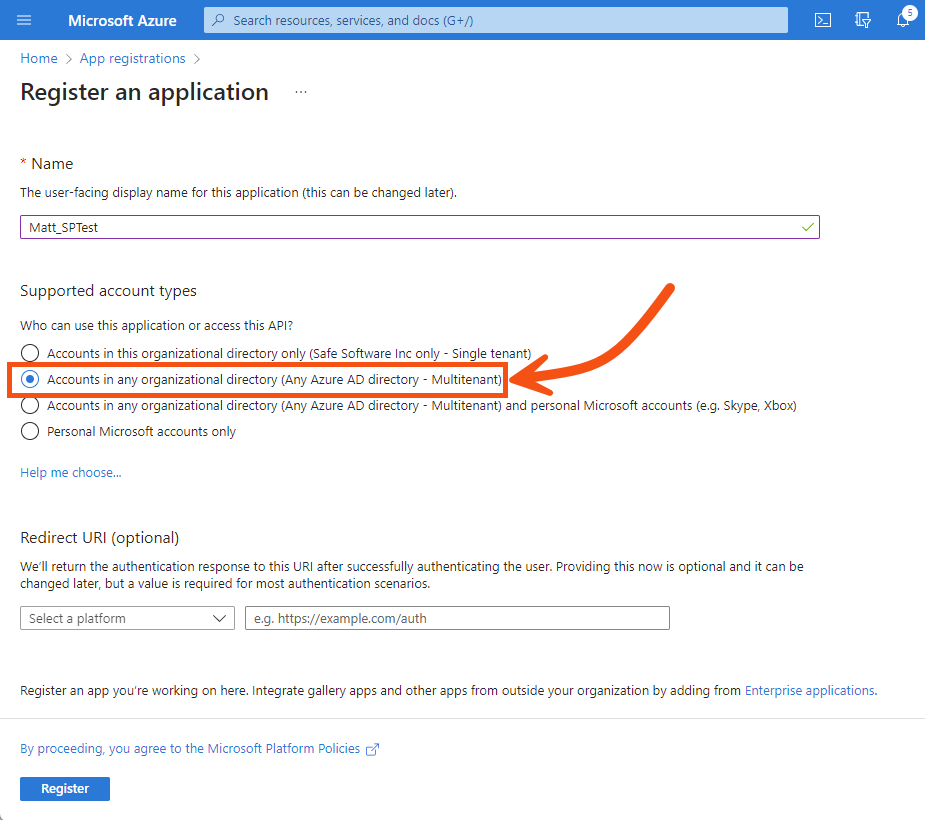Open the Azure portal hamburger menu
Screen dimensions: 925x820
pyautogui.click(x=25, y=20)
